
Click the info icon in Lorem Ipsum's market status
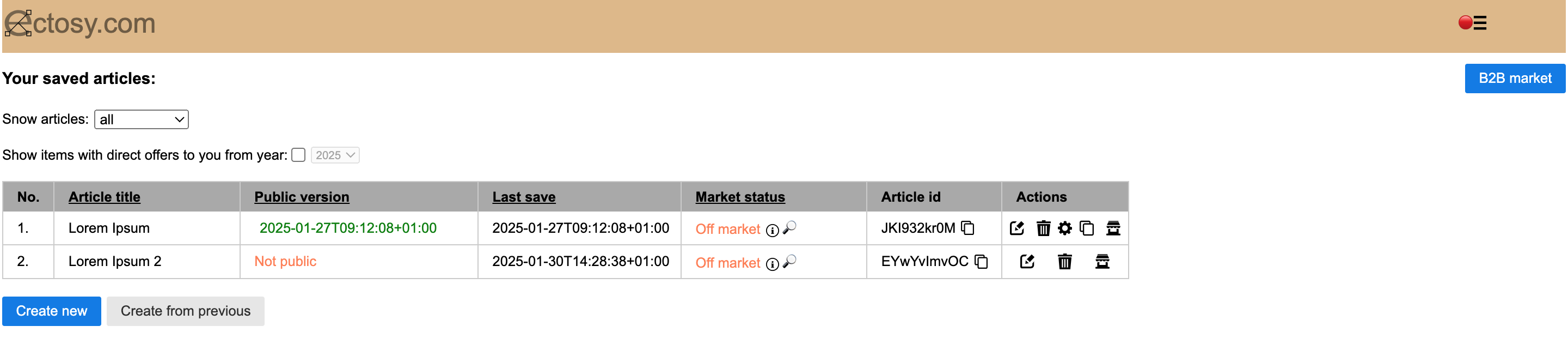[772, 230]
